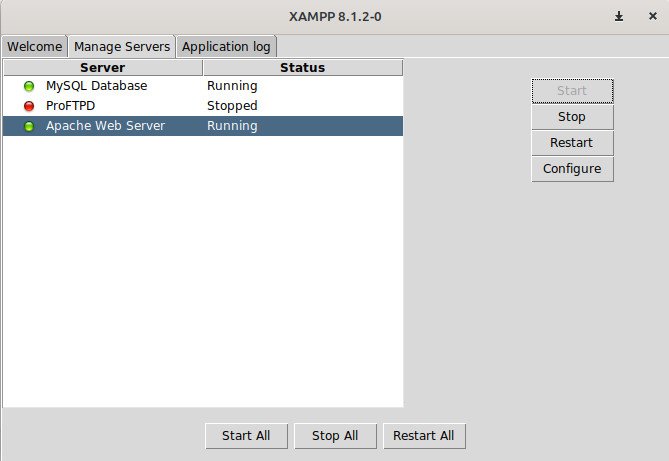Image resolution: width=669 pixels, height=461 pixels.
Task: Click the red status icon beside ProFTPD
Action: (29, 106)
